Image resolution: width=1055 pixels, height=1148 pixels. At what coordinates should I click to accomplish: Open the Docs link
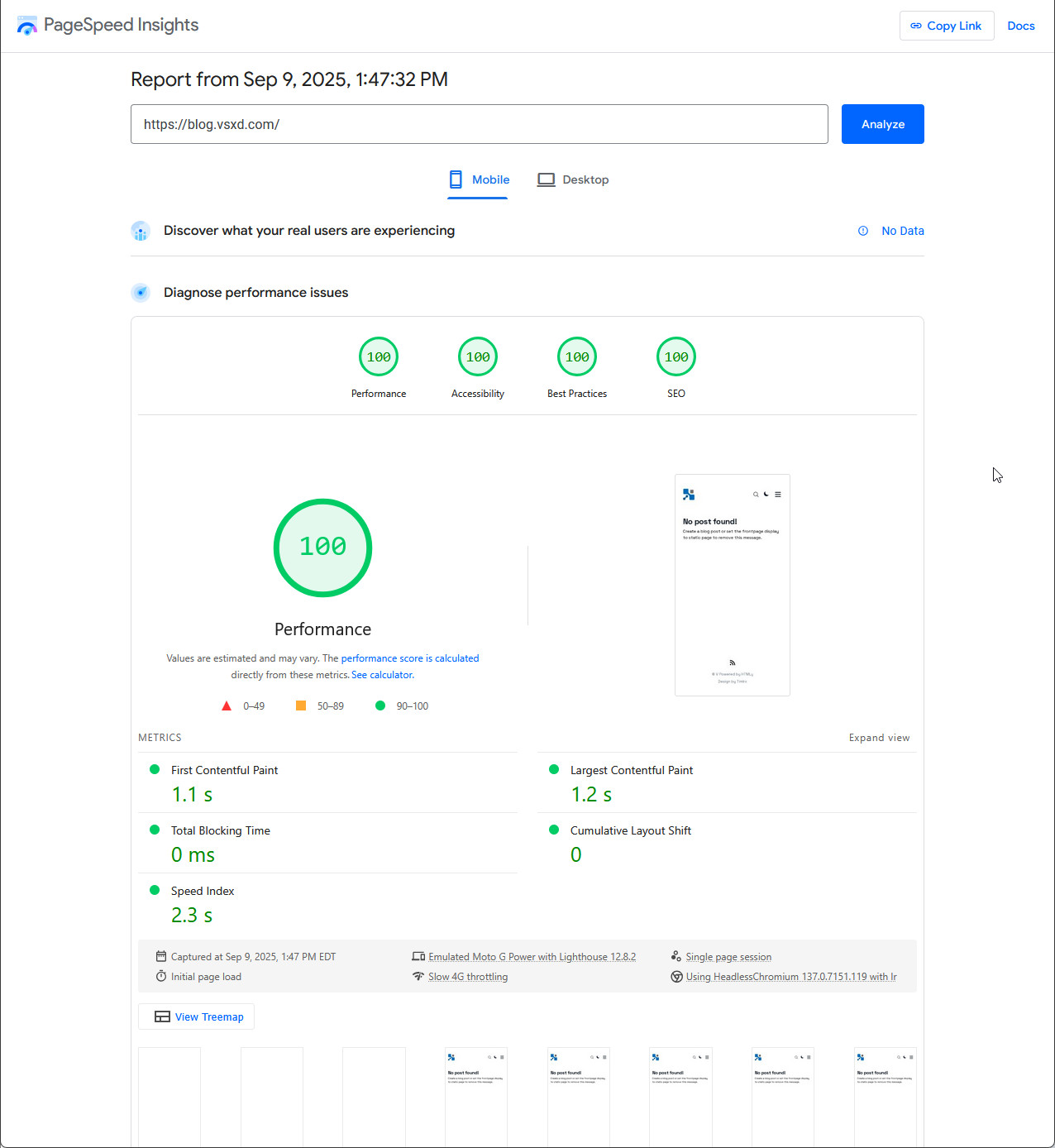click(1021, 26)
